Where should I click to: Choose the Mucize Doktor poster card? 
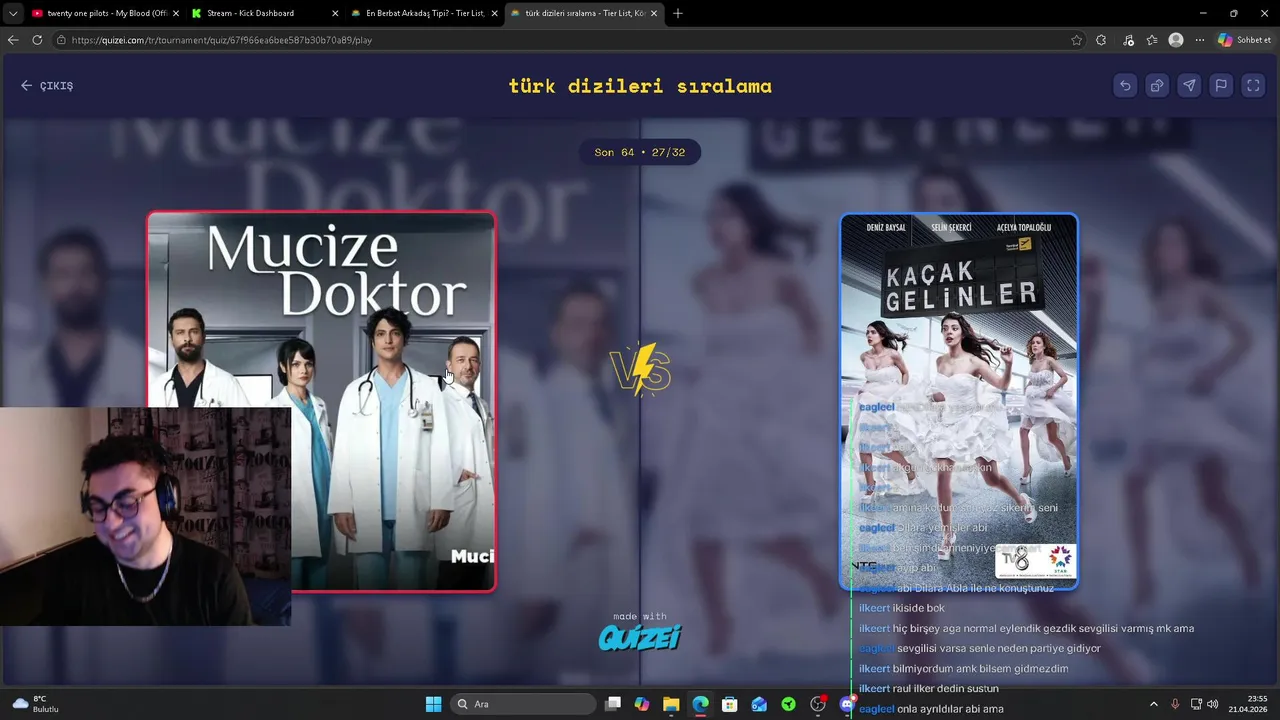coord(321,401)
